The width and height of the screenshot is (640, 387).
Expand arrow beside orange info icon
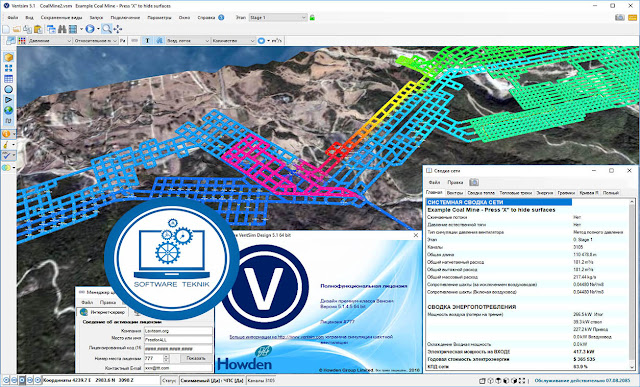tap(14, 134)
